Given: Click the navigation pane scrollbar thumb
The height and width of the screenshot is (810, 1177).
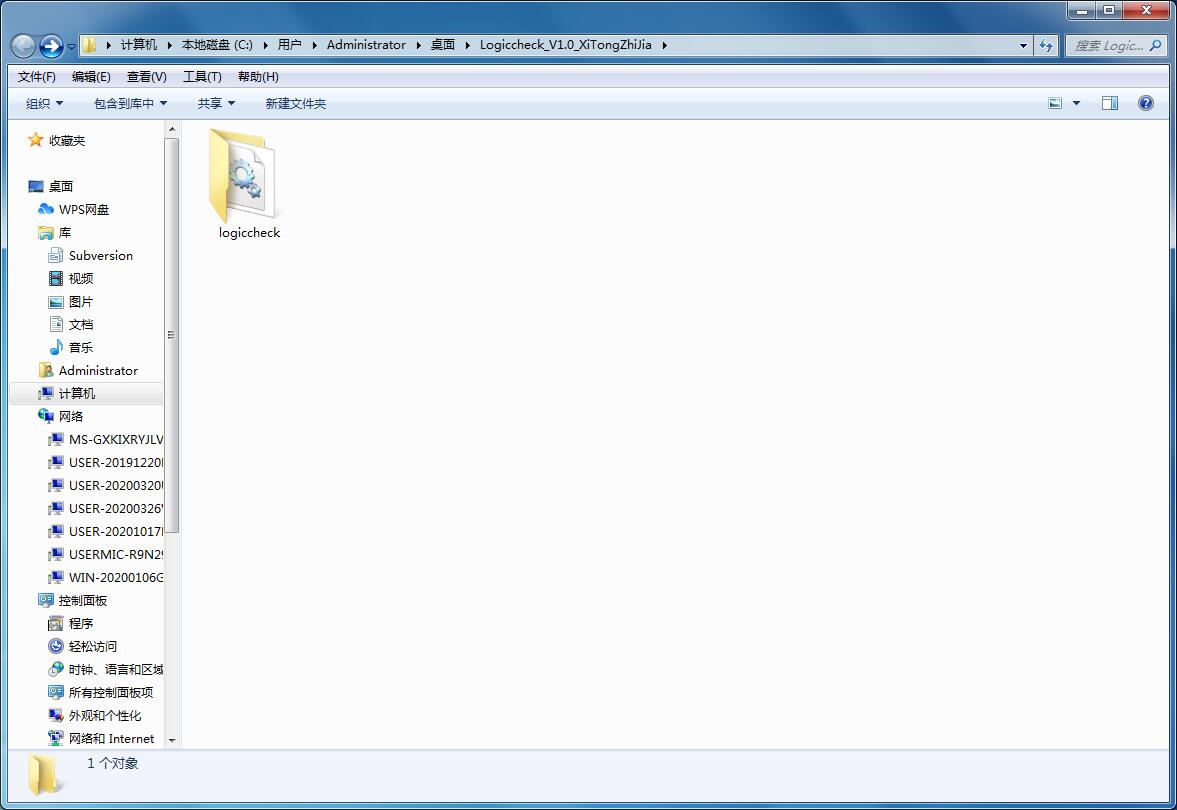Looking at the screenshot, I should click(172, 335).
